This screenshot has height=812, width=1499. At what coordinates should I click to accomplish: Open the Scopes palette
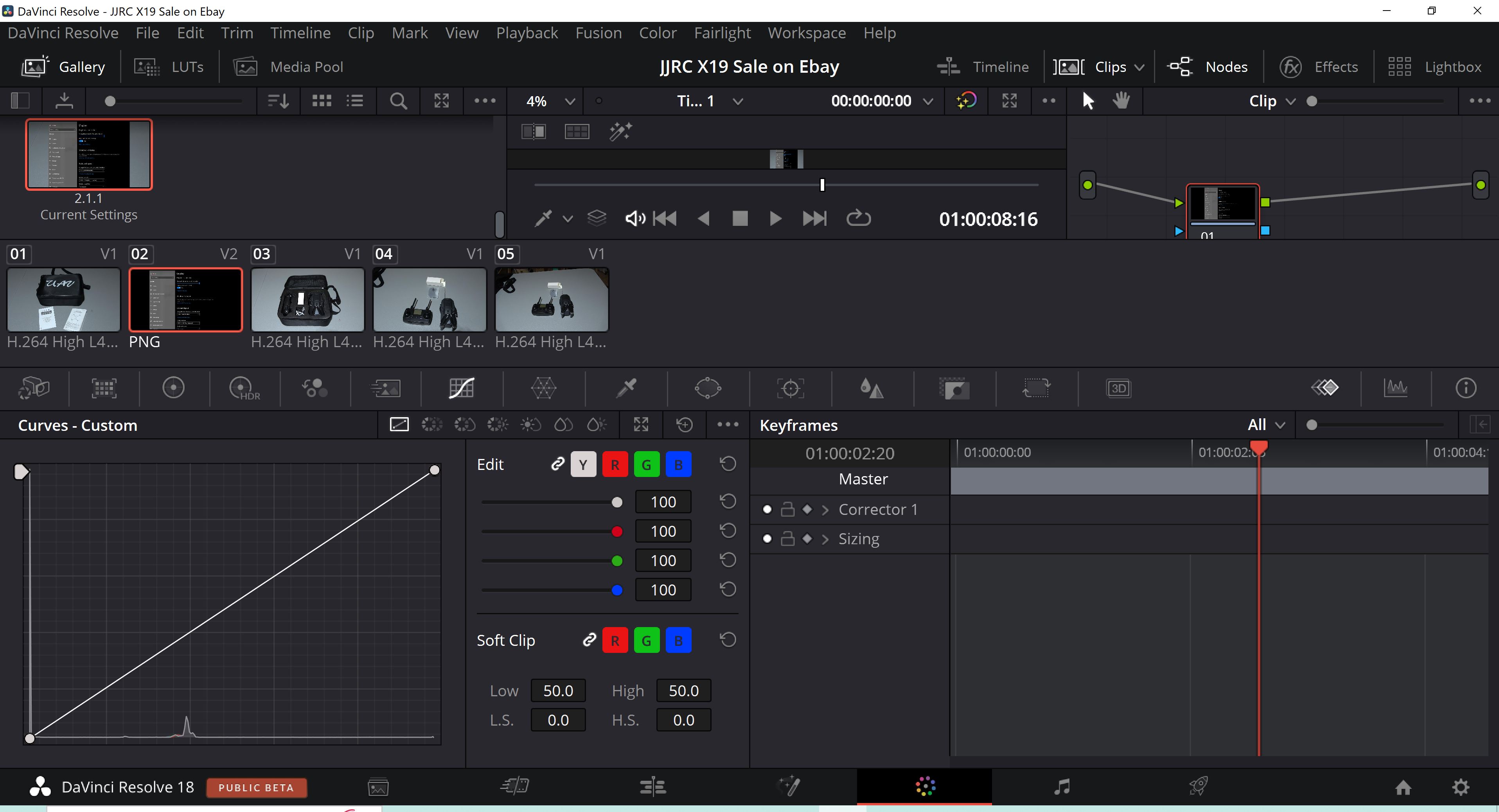click(1396, 388)
